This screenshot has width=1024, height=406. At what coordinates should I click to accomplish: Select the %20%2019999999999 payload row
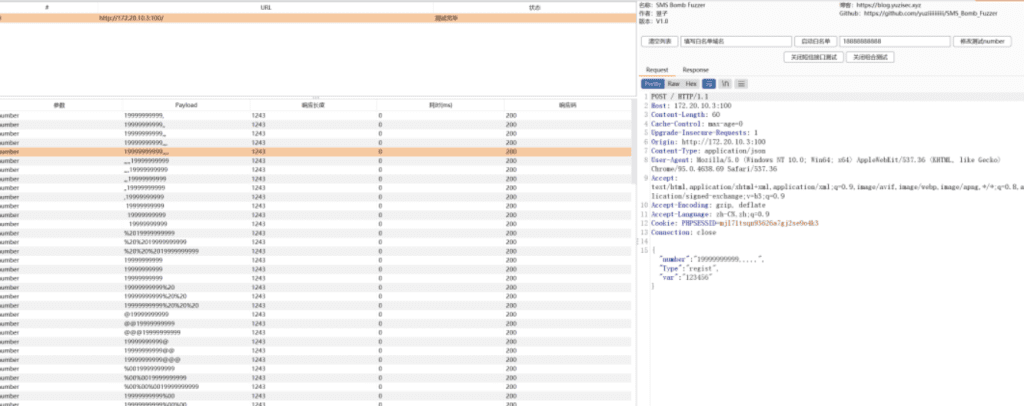315,242
